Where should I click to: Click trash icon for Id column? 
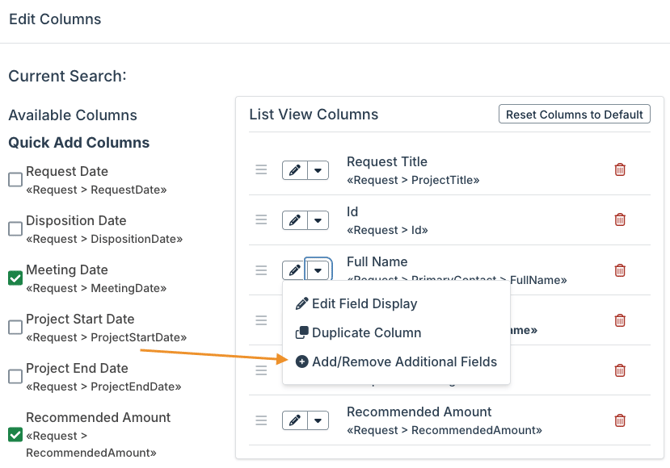(x=620, y=220)
